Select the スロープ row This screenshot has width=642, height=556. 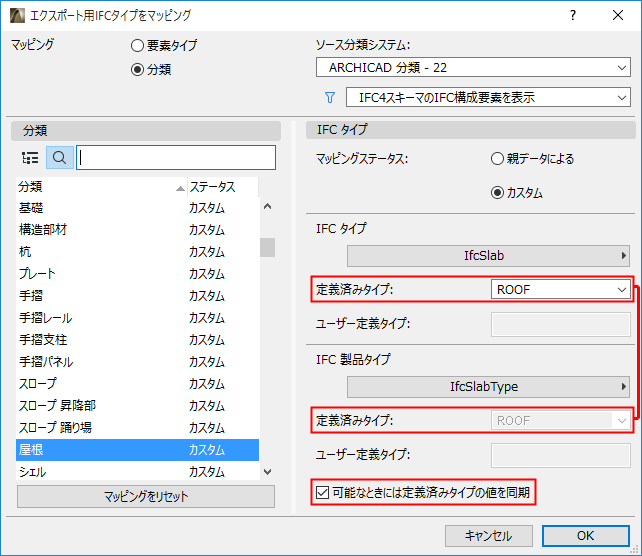(x=138, y=384)
